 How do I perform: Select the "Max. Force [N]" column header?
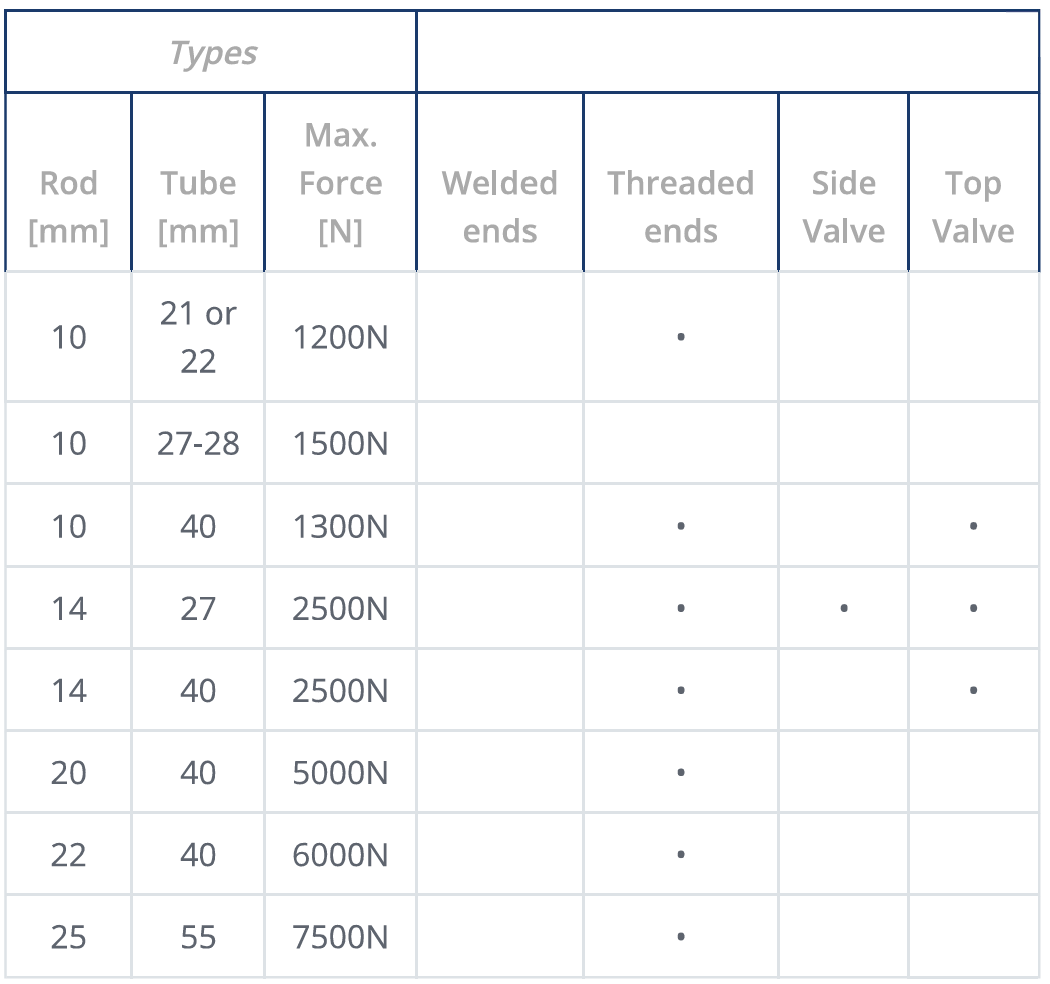[x=340, y=183]
